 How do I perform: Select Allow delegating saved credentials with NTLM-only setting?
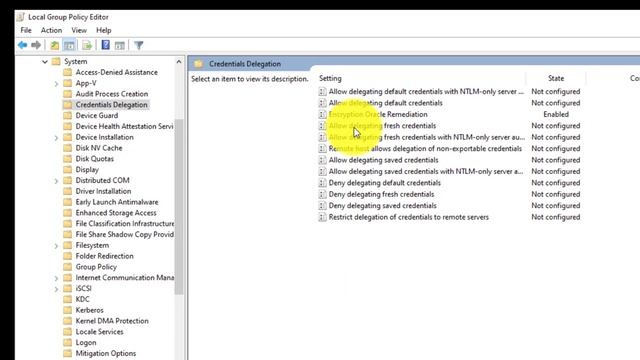pos(426,171)
